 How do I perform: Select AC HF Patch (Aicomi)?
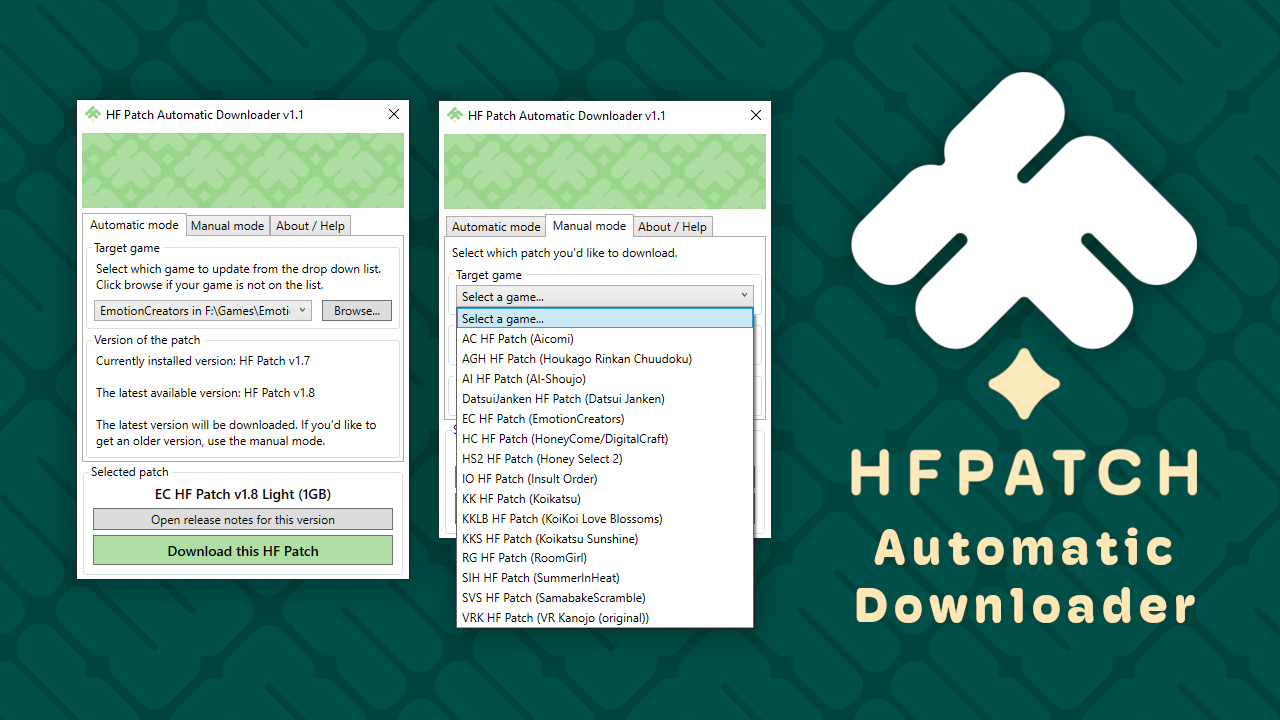click(x=605, y=339)
